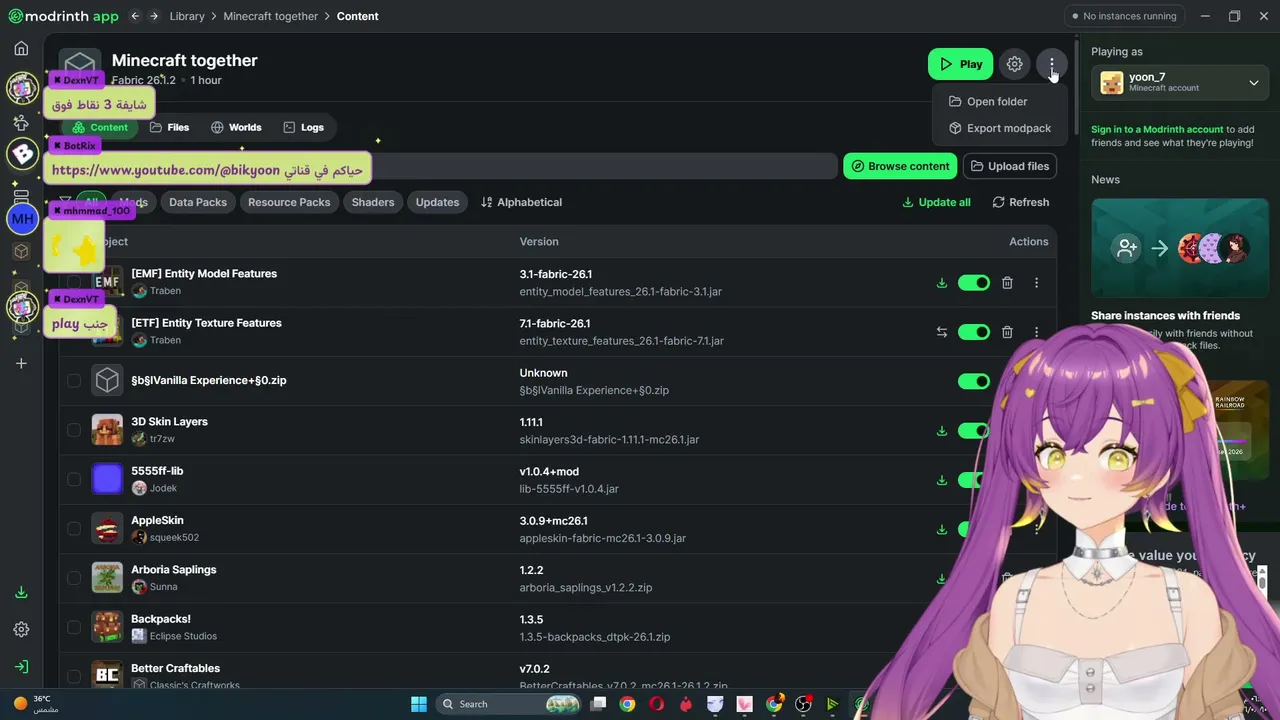The height and width of the screenshot is (720, 1280).
Task: Update 3D Skin Layers with its download icon
Action: pos(941,431)
